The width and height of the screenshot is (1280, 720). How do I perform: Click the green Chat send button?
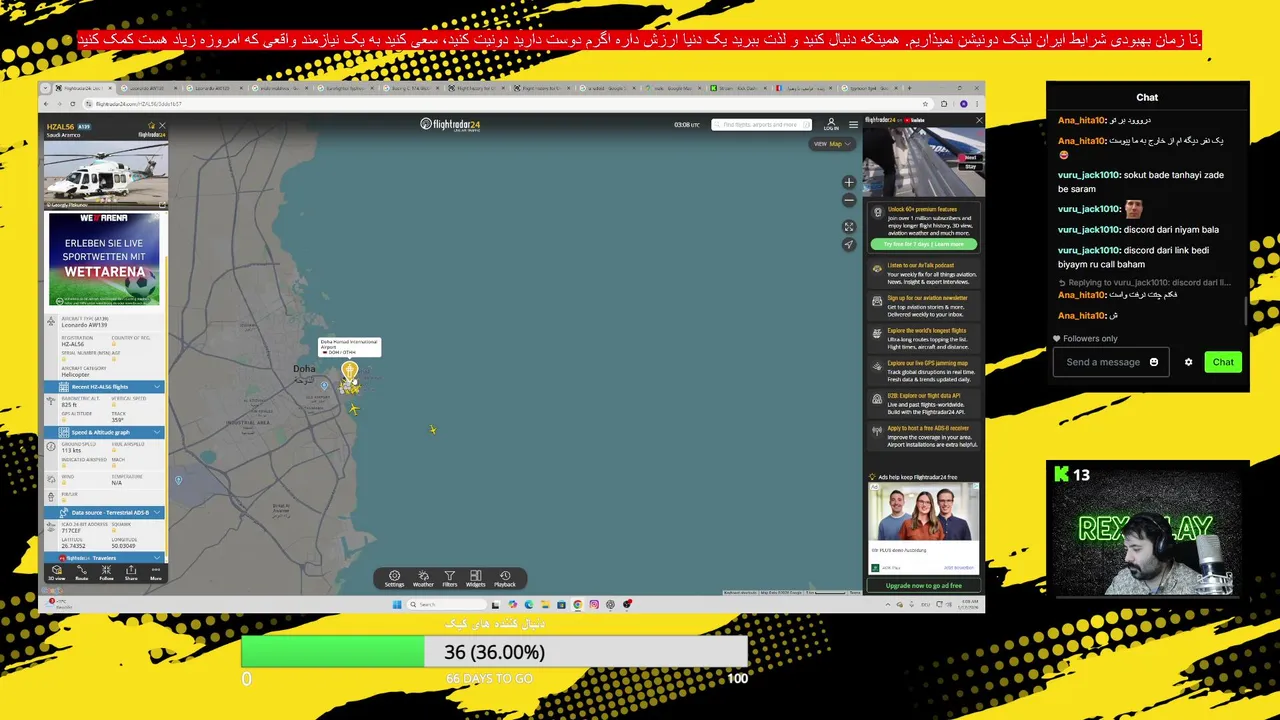pos(1223,362)
